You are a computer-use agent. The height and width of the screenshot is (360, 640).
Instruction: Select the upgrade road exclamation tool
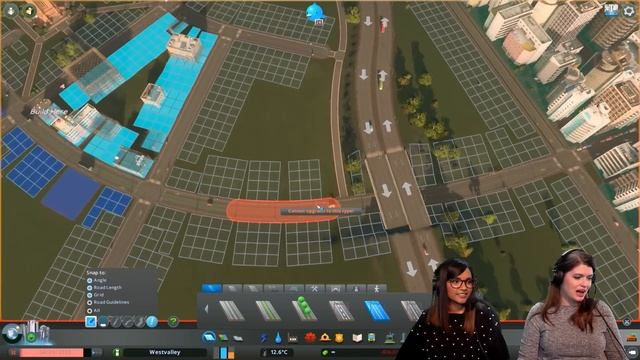tap(152, 322)
